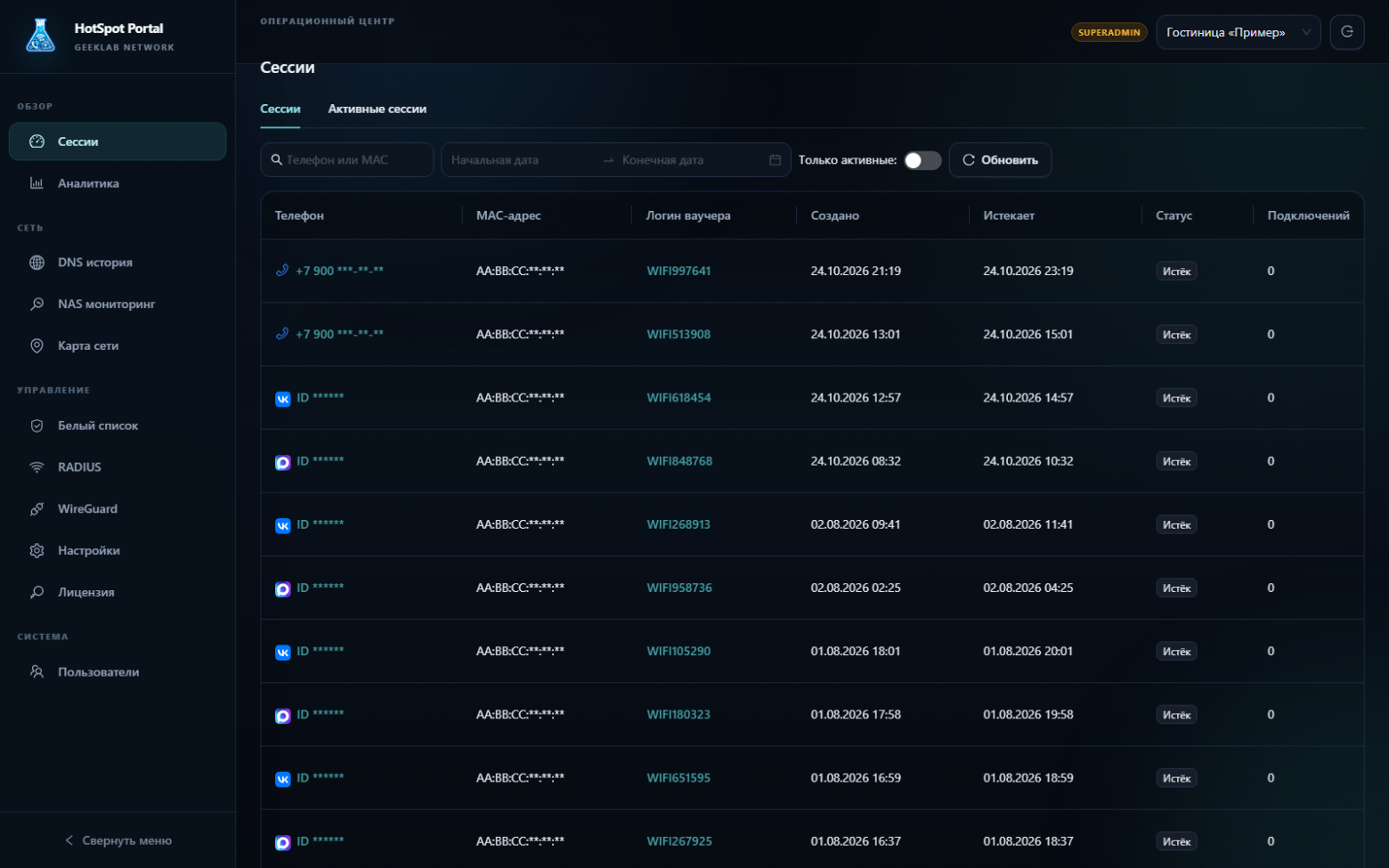Open Карта сети via the map pin icon

[37, 345]
